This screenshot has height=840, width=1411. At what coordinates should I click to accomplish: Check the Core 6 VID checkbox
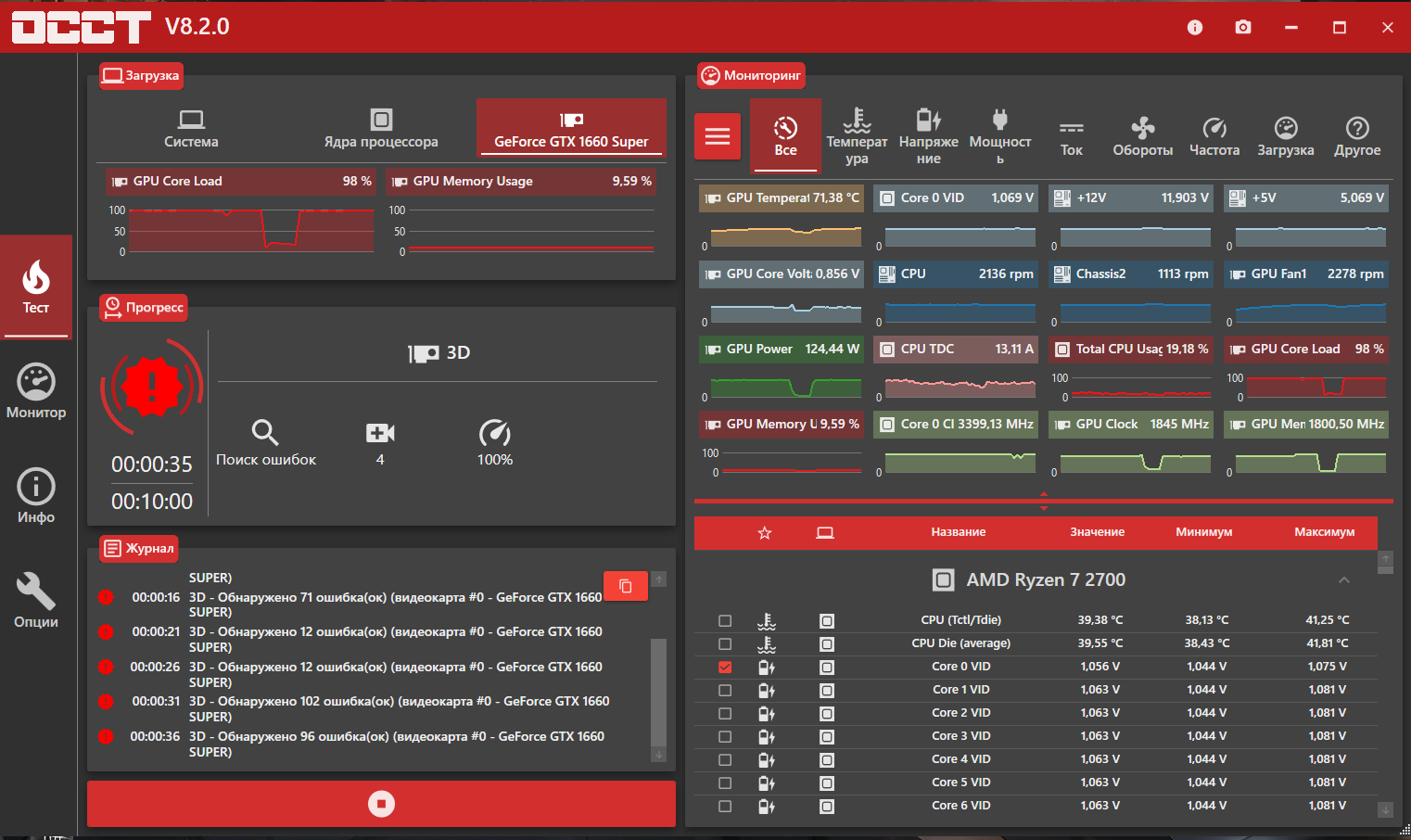click(725, 807)
